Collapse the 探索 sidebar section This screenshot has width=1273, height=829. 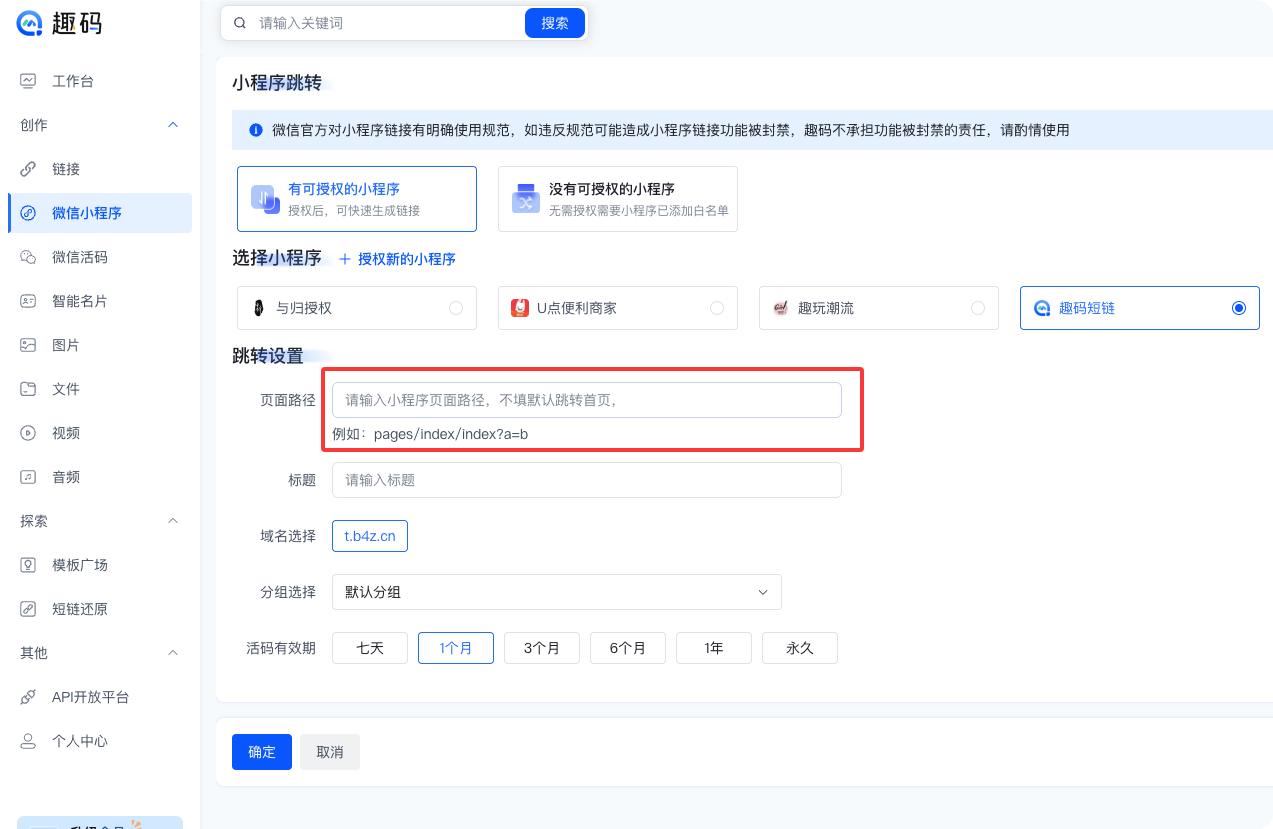point(171,520)
